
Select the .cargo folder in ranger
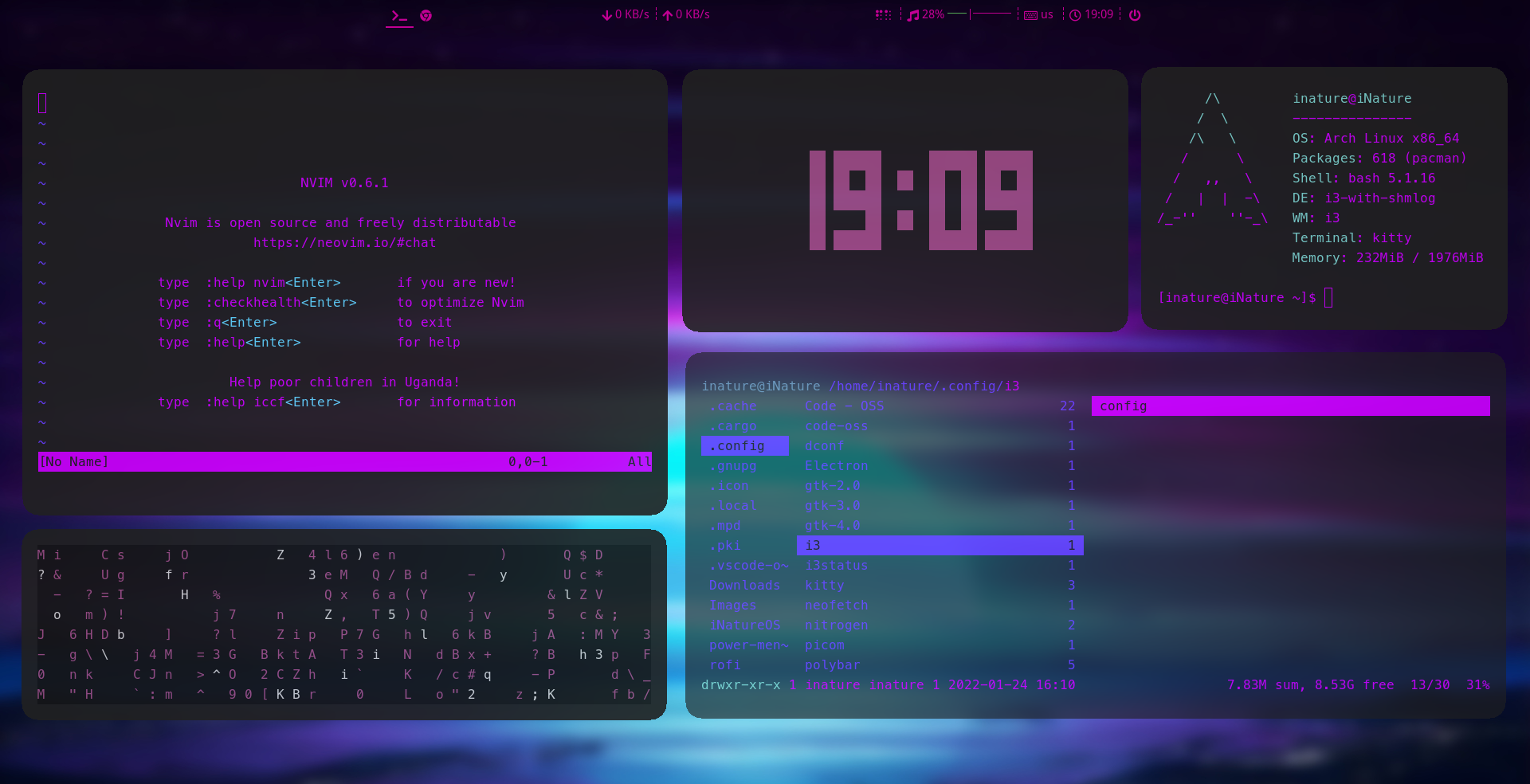click(x=733, y=426)
